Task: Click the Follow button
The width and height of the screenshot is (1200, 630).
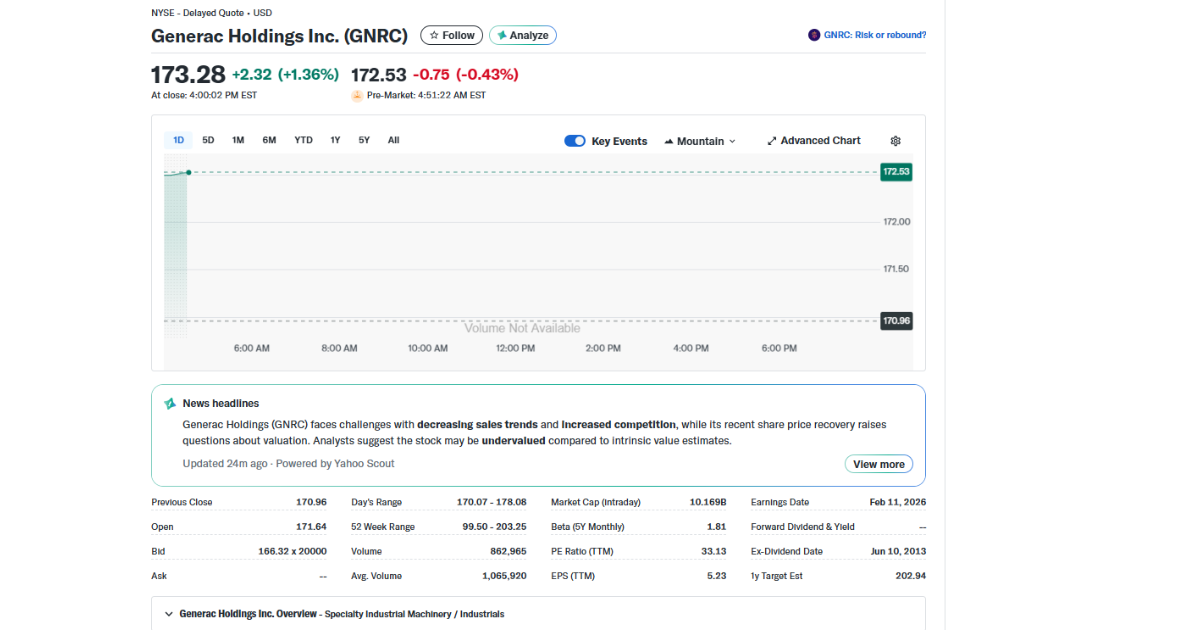Action: tap(451, 35)
